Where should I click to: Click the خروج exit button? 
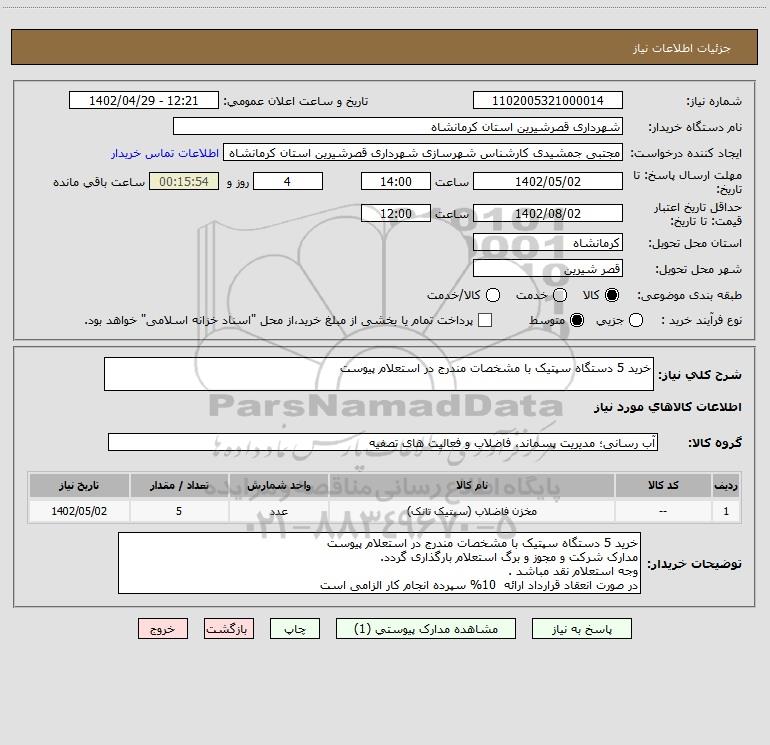(163, 629)
